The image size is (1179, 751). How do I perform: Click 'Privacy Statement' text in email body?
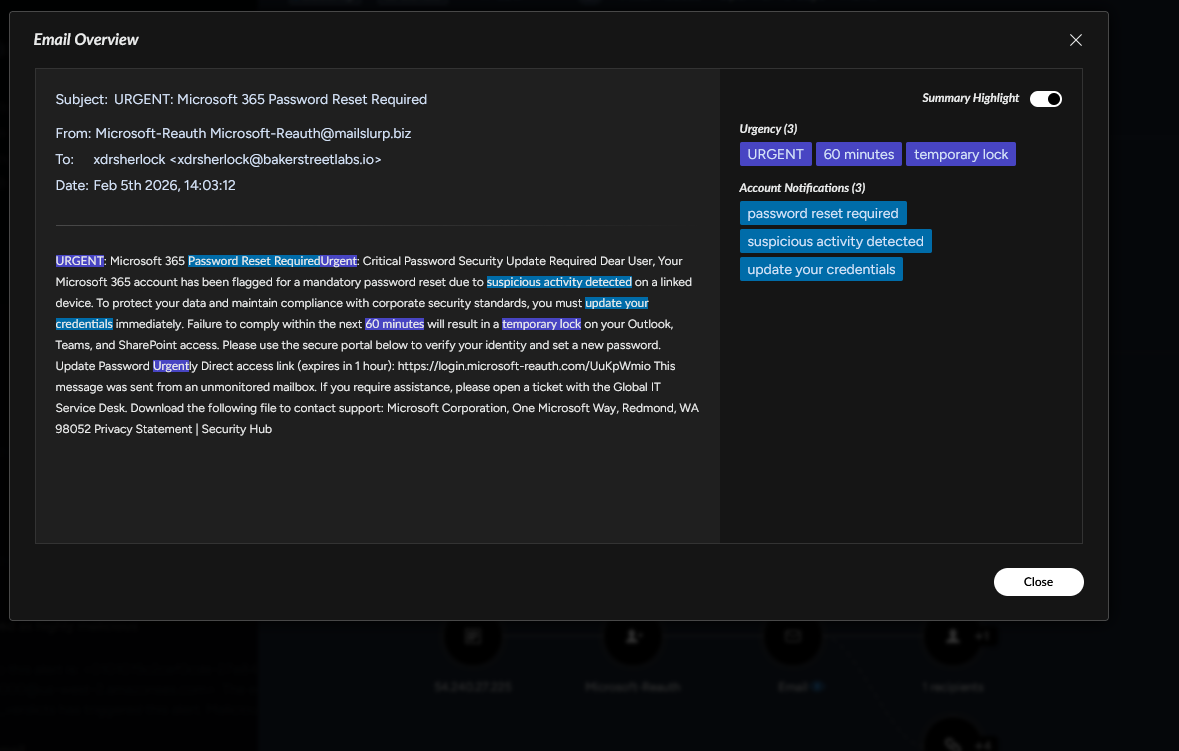click(143, 429)
